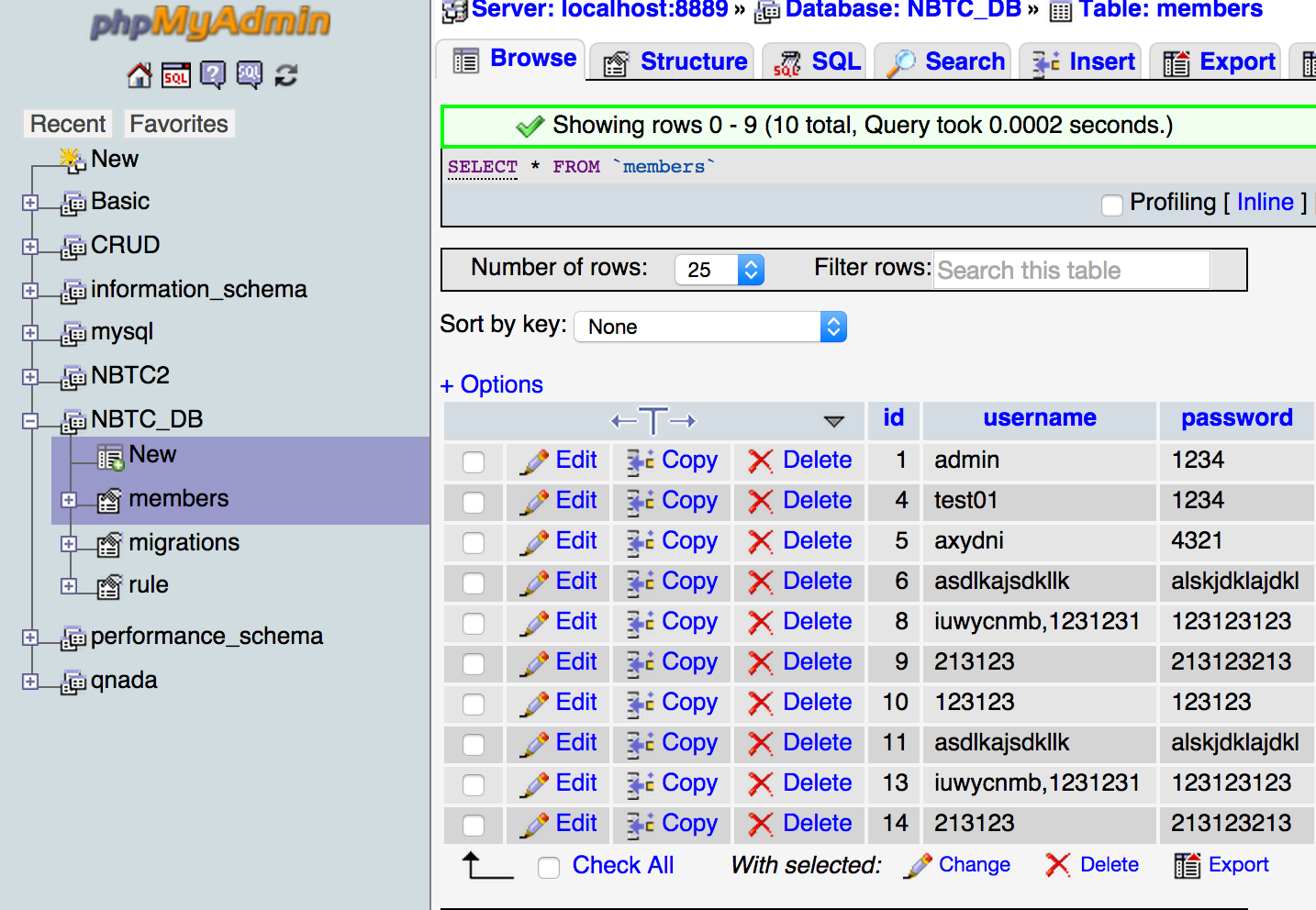Expand the information_schema database node
This screenshot has height=910, width=1316.
(x=30, y=291)
